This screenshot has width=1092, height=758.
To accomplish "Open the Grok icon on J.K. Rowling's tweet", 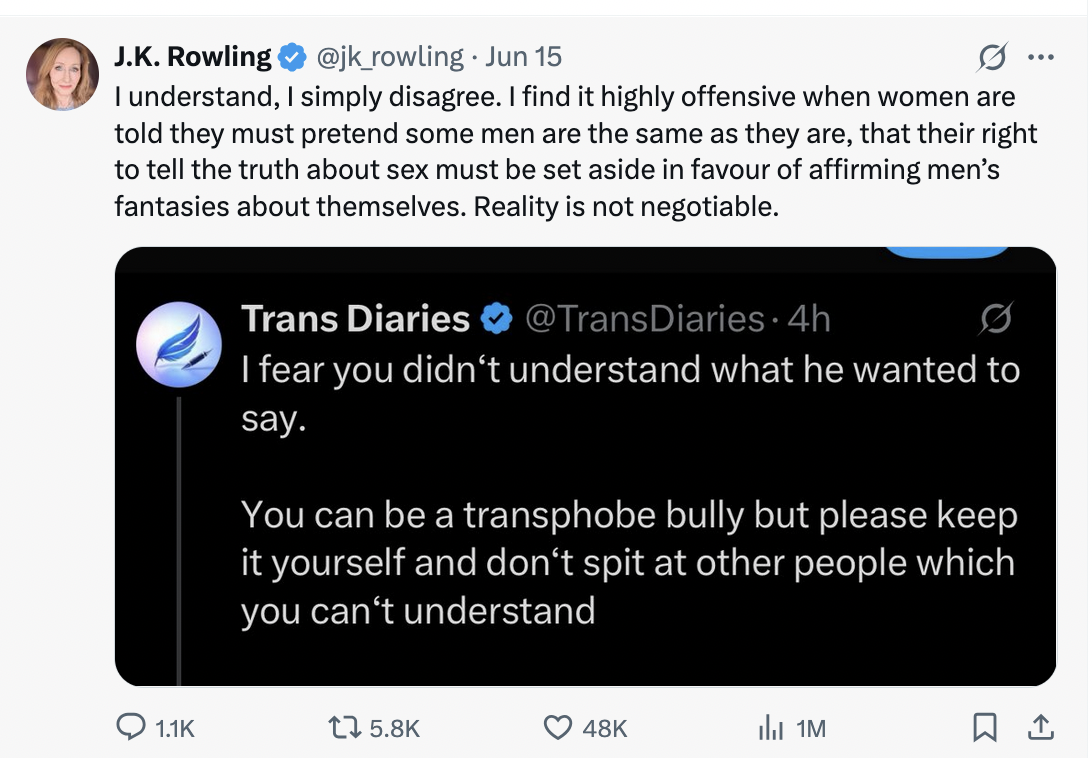I will pos(991,57).
